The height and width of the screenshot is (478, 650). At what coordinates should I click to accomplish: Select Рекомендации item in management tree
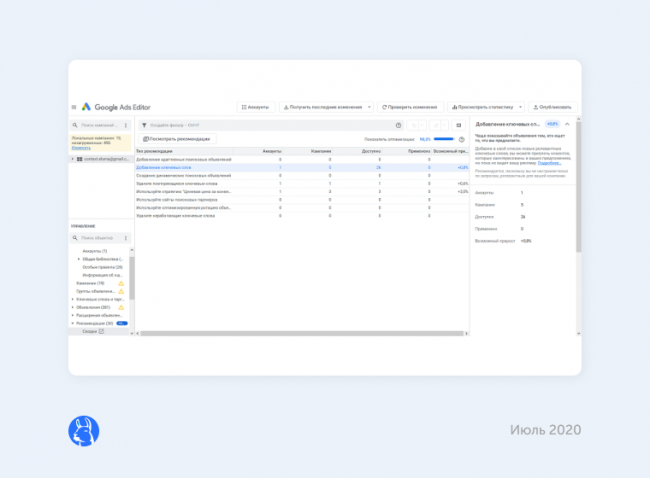(94, 323)
